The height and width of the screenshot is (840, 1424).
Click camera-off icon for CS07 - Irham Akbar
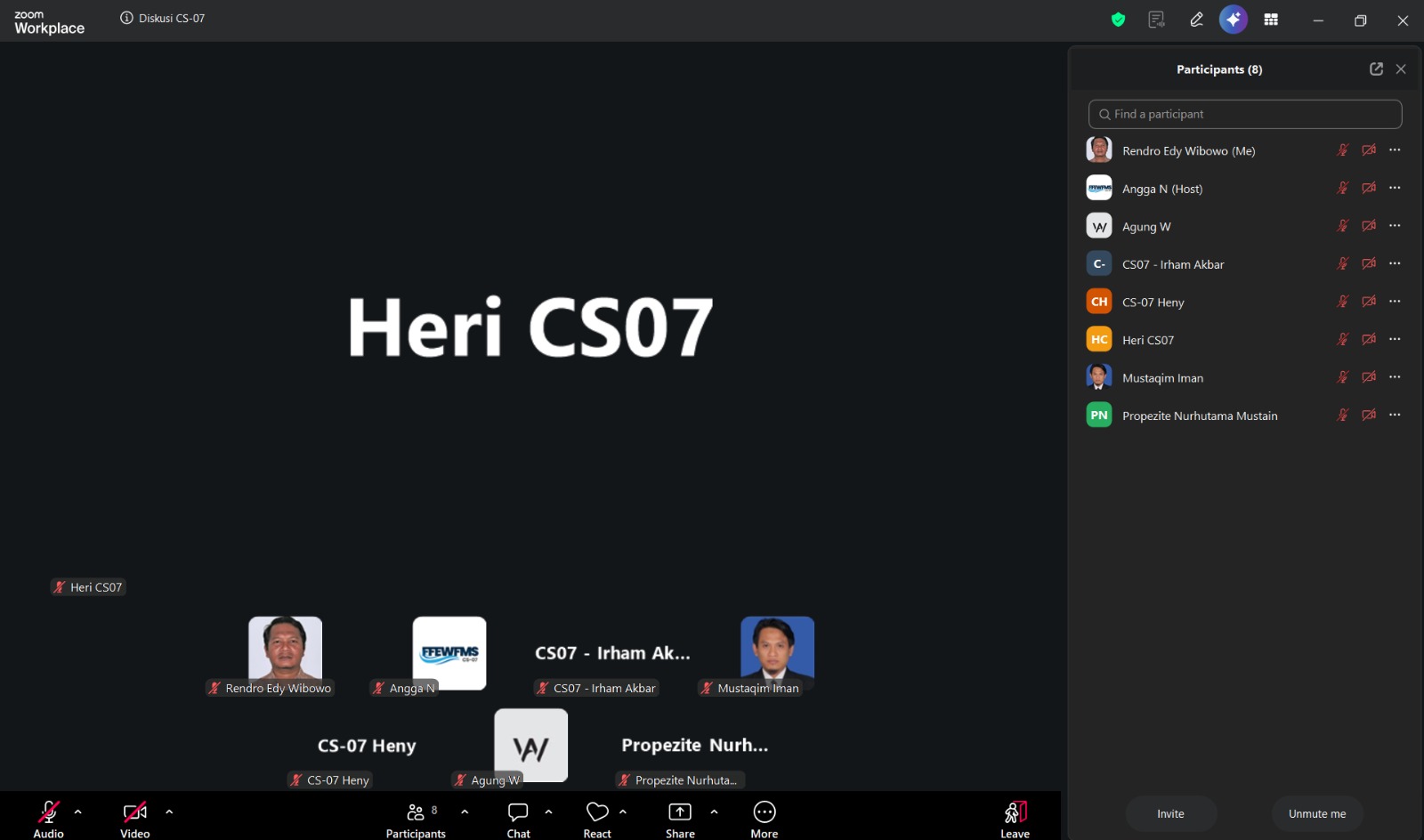[1369, 263]
